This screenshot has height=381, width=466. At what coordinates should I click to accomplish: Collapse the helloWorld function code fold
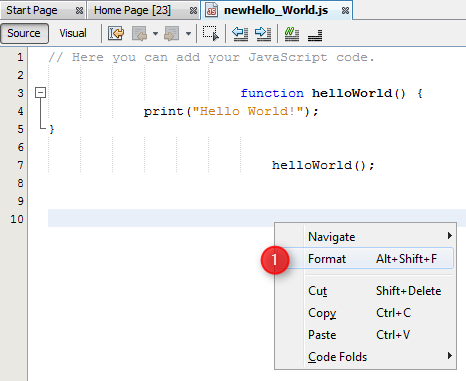tap(41, 93)
